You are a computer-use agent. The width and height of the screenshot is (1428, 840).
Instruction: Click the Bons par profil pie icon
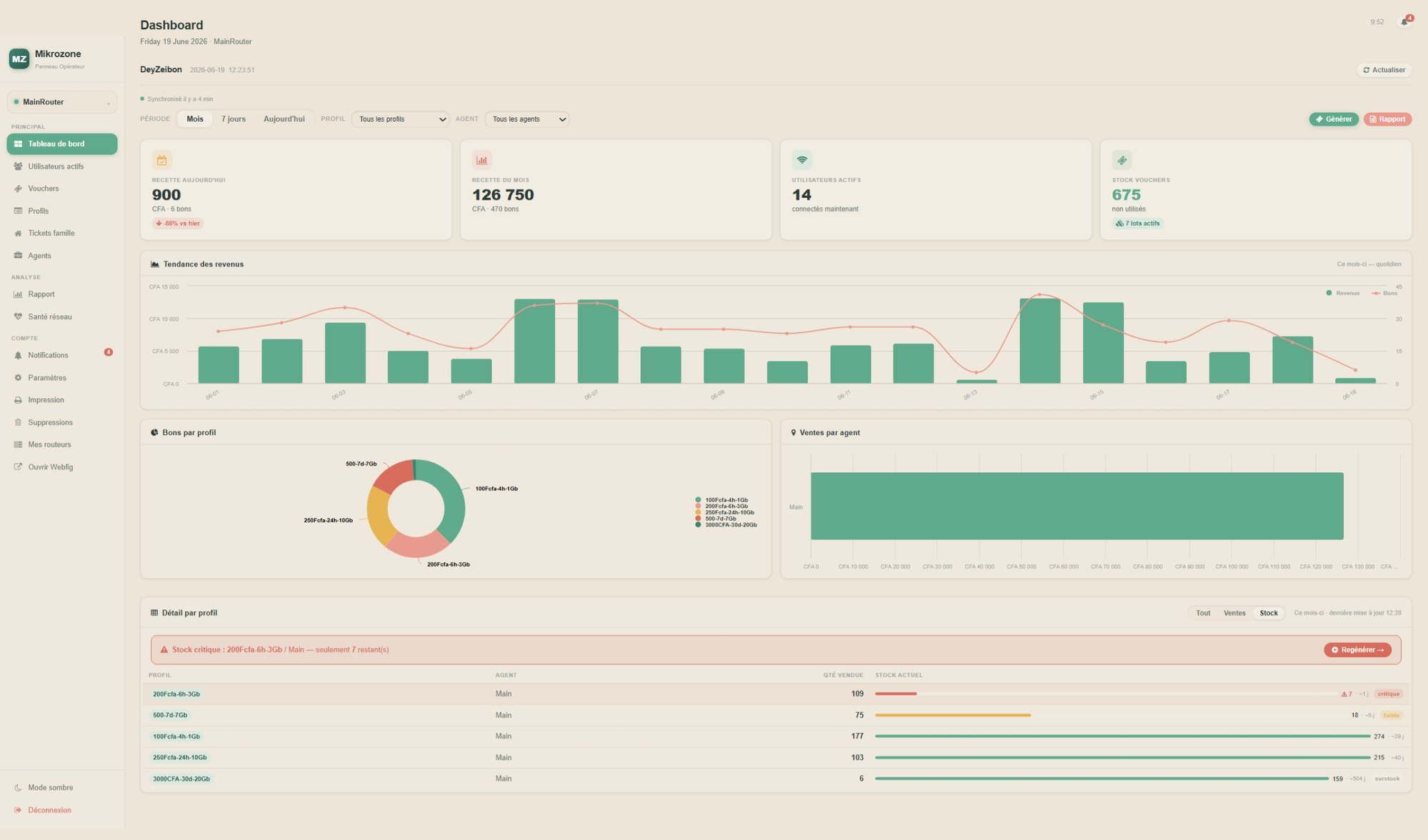coord(154,433)
